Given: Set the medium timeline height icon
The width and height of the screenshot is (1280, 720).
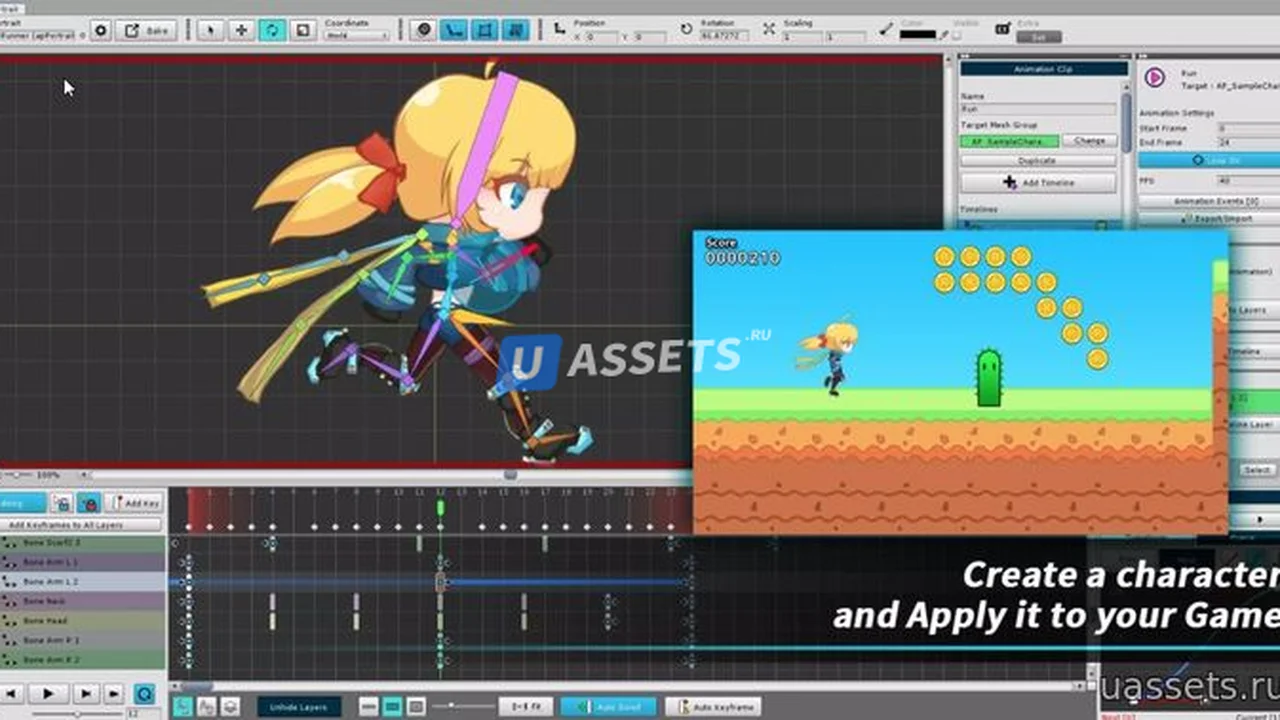Looking at the screenshot, I should [393, 707].
